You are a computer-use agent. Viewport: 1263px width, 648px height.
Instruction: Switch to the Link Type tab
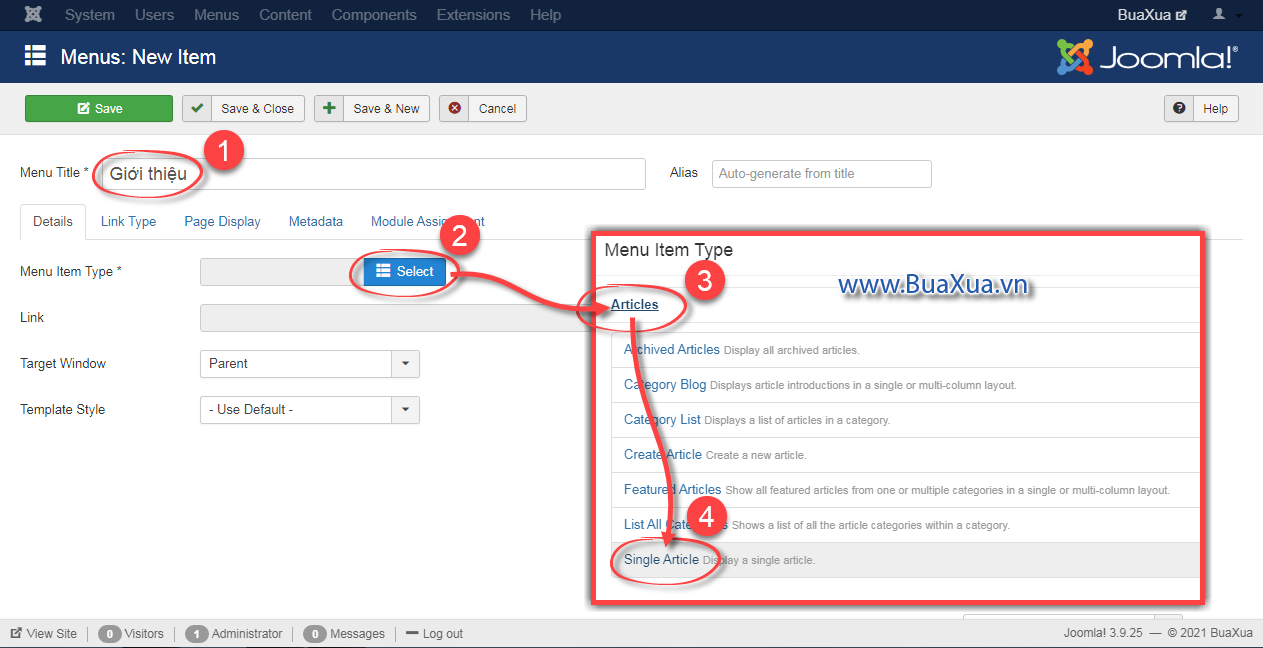tap(128, 222)
